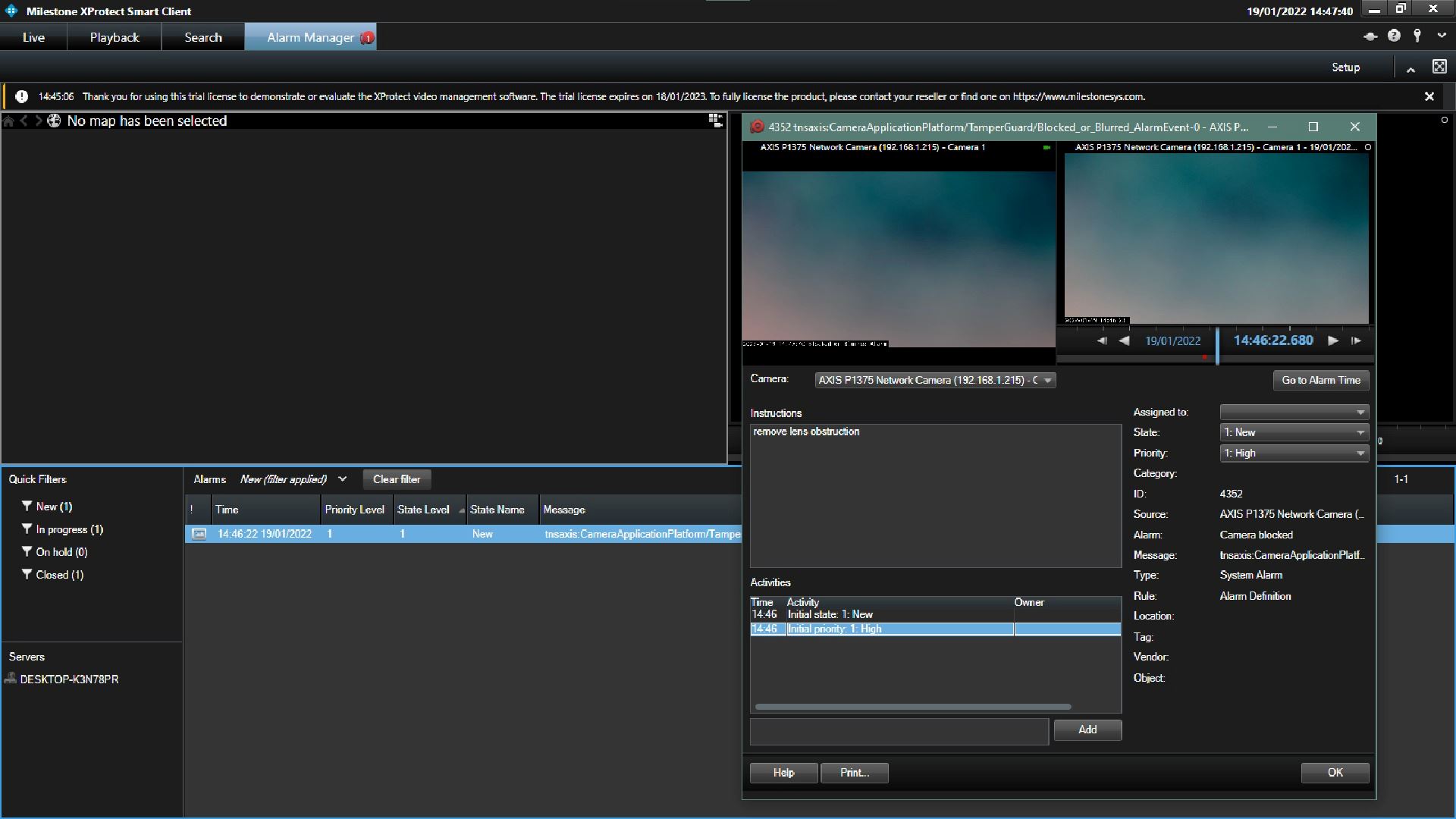Open the State dropdown showing 1: New
Viewport: 1456px width, 819px height.
1294,432
